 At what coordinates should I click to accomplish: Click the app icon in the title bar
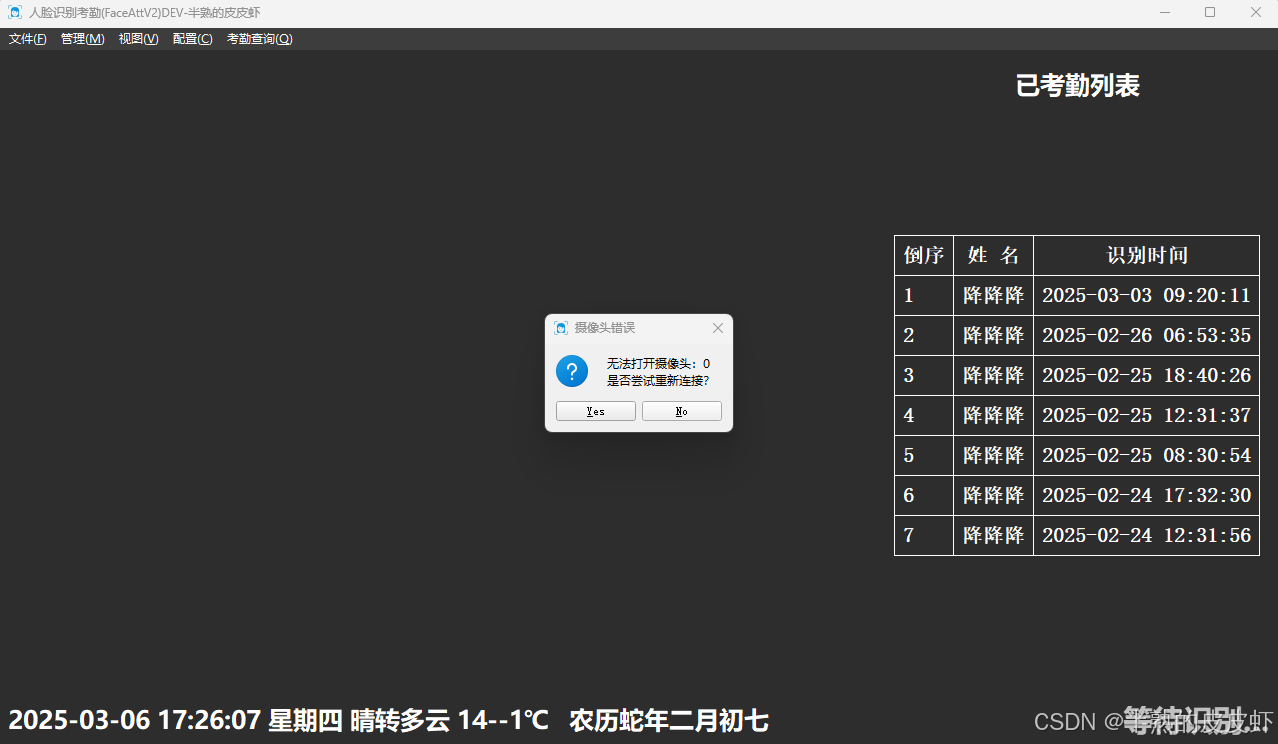click(14, 12)
